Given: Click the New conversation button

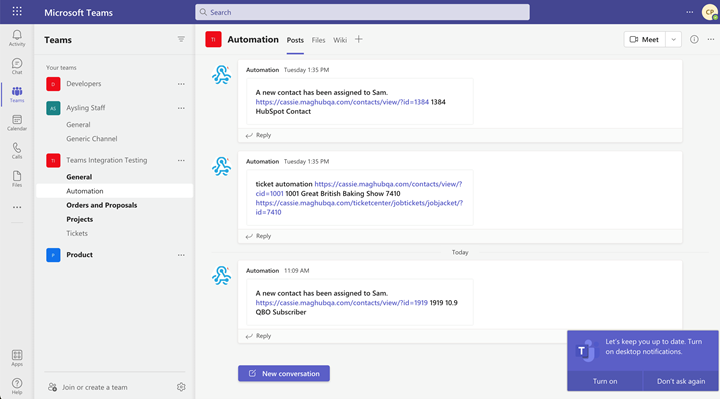Looking at the screenshot, I should [x=284, y=373].
